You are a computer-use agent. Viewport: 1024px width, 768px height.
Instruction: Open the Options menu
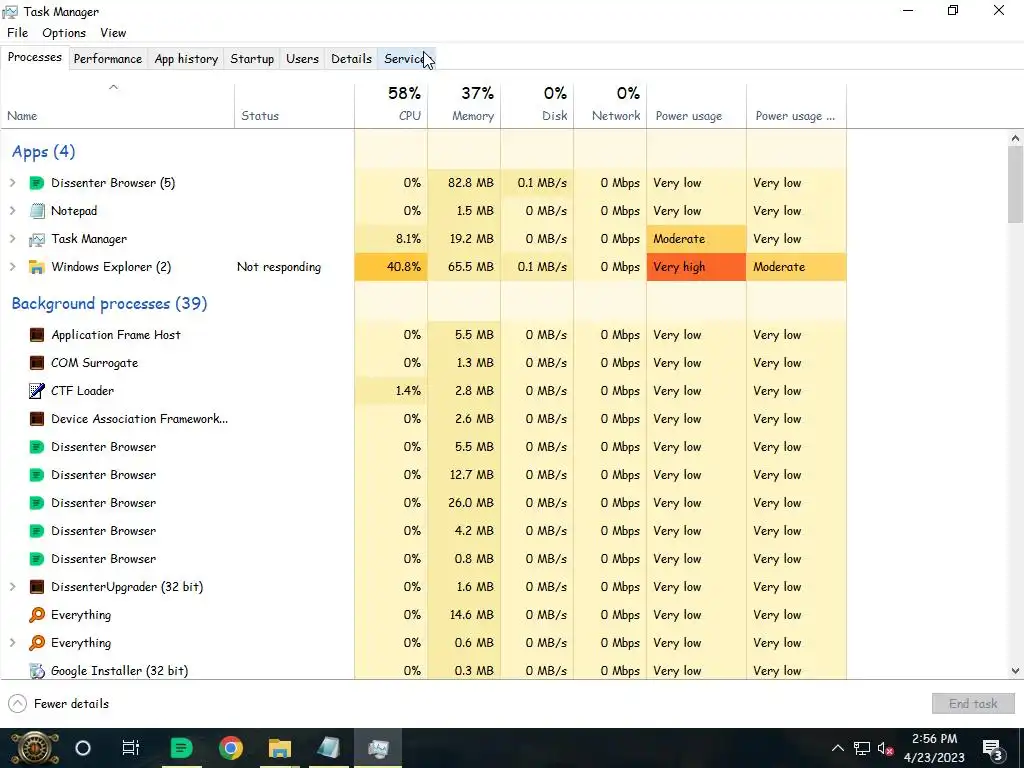tap(64, 33)
